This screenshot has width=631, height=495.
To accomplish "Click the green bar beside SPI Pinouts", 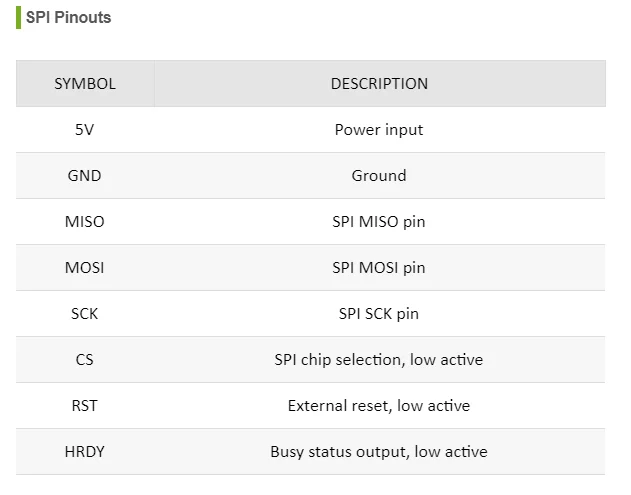I will pyautogui.click(x=18, y=18).
